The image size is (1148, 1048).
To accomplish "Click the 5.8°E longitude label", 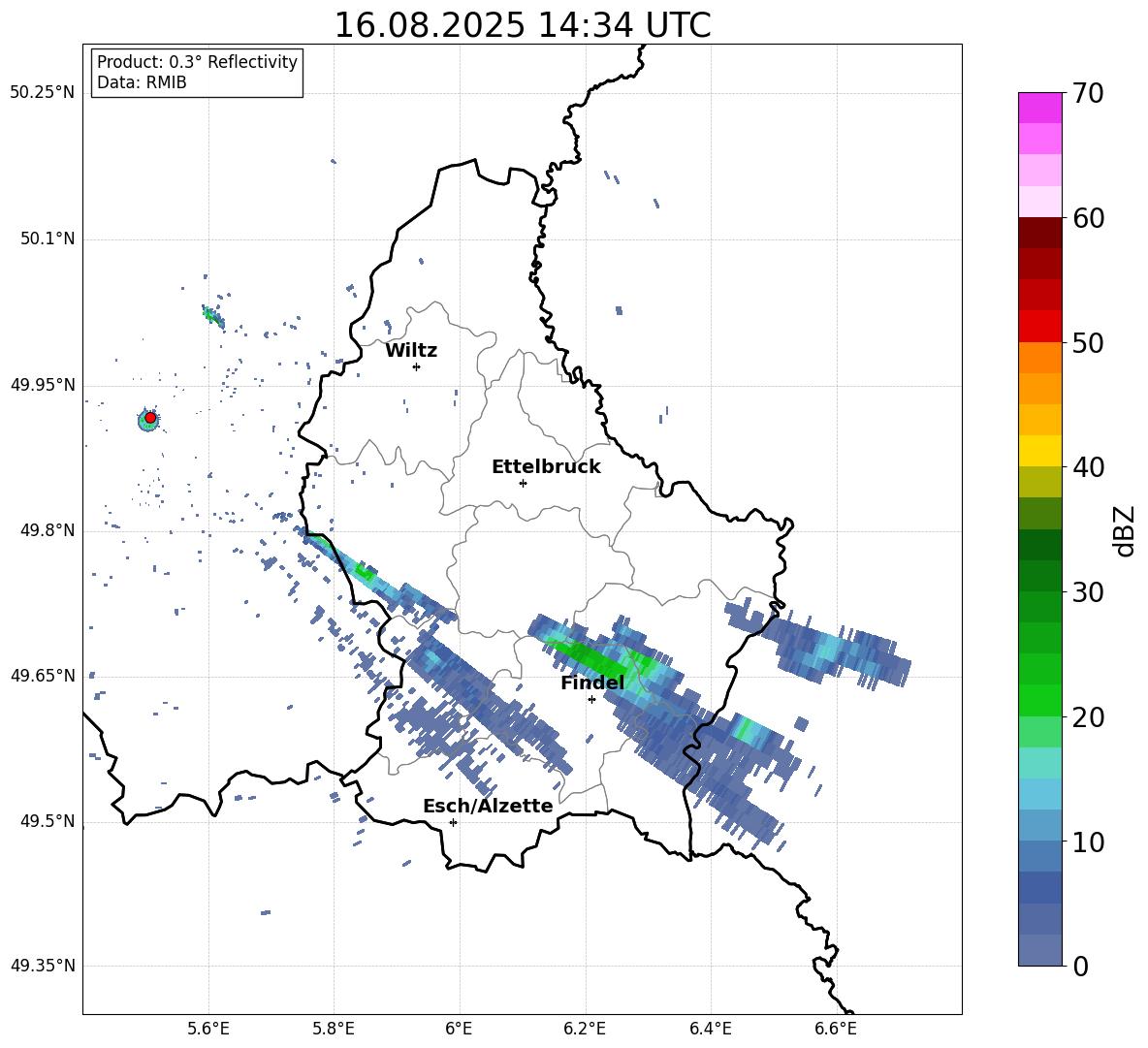I will [334, 1029].
